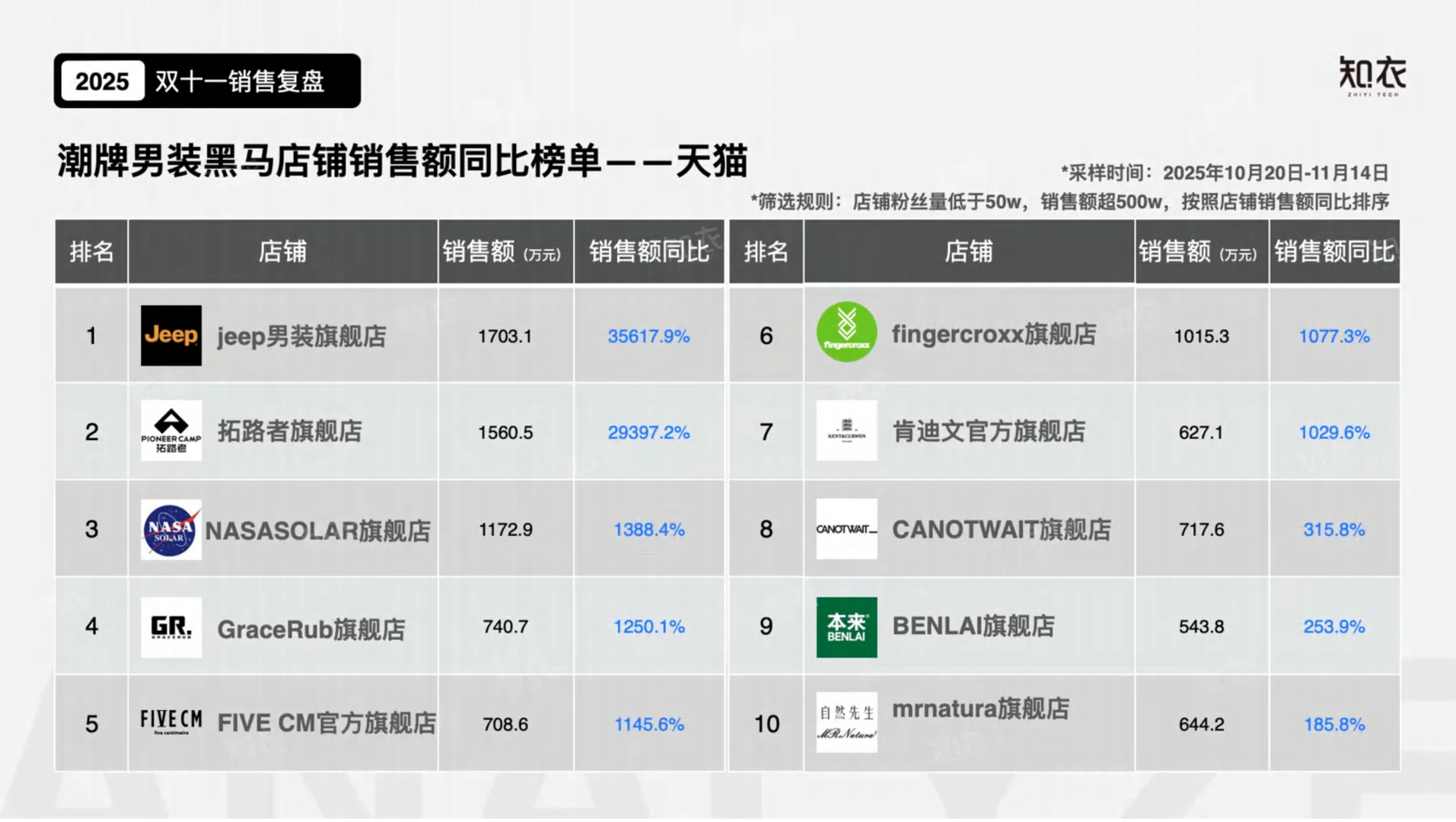Viewport: 1456px width, 822px height.
Task: Click growth figure 35617.9%
Action: pyautogui.click(x=648, y=336)
